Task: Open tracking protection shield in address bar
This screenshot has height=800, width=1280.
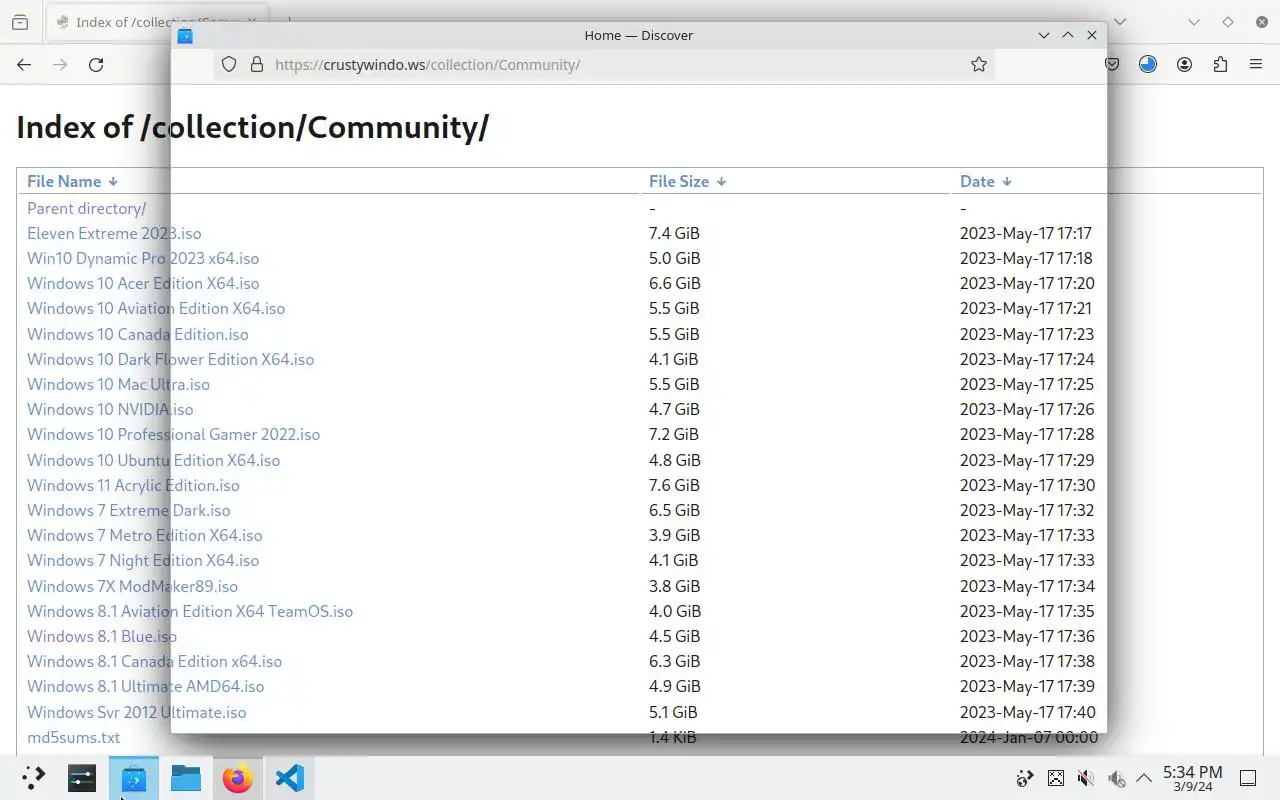Action: tap(229, 64)
